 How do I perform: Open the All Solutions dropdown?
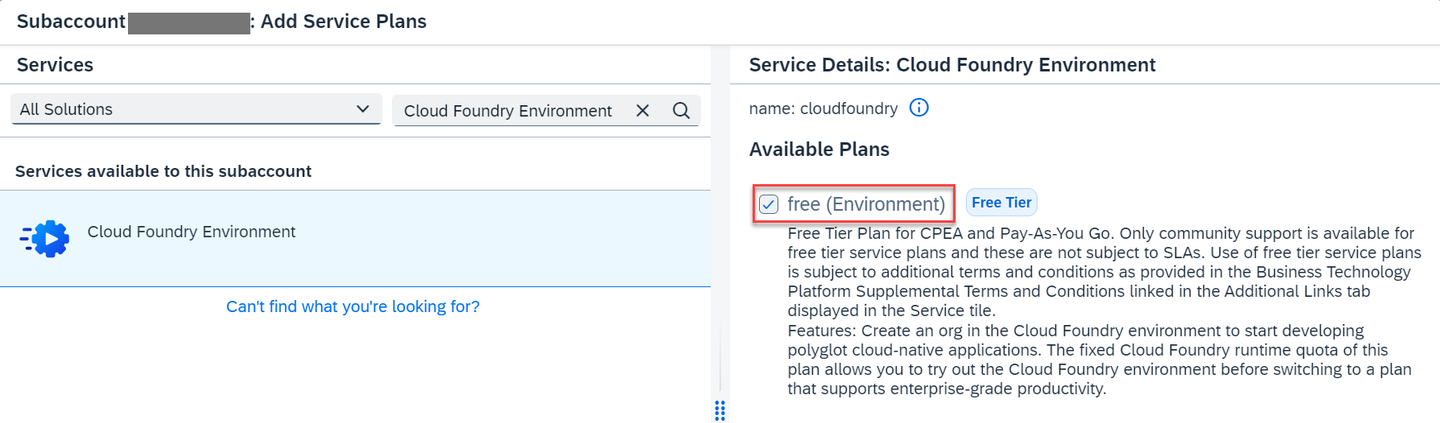point(196,110)
